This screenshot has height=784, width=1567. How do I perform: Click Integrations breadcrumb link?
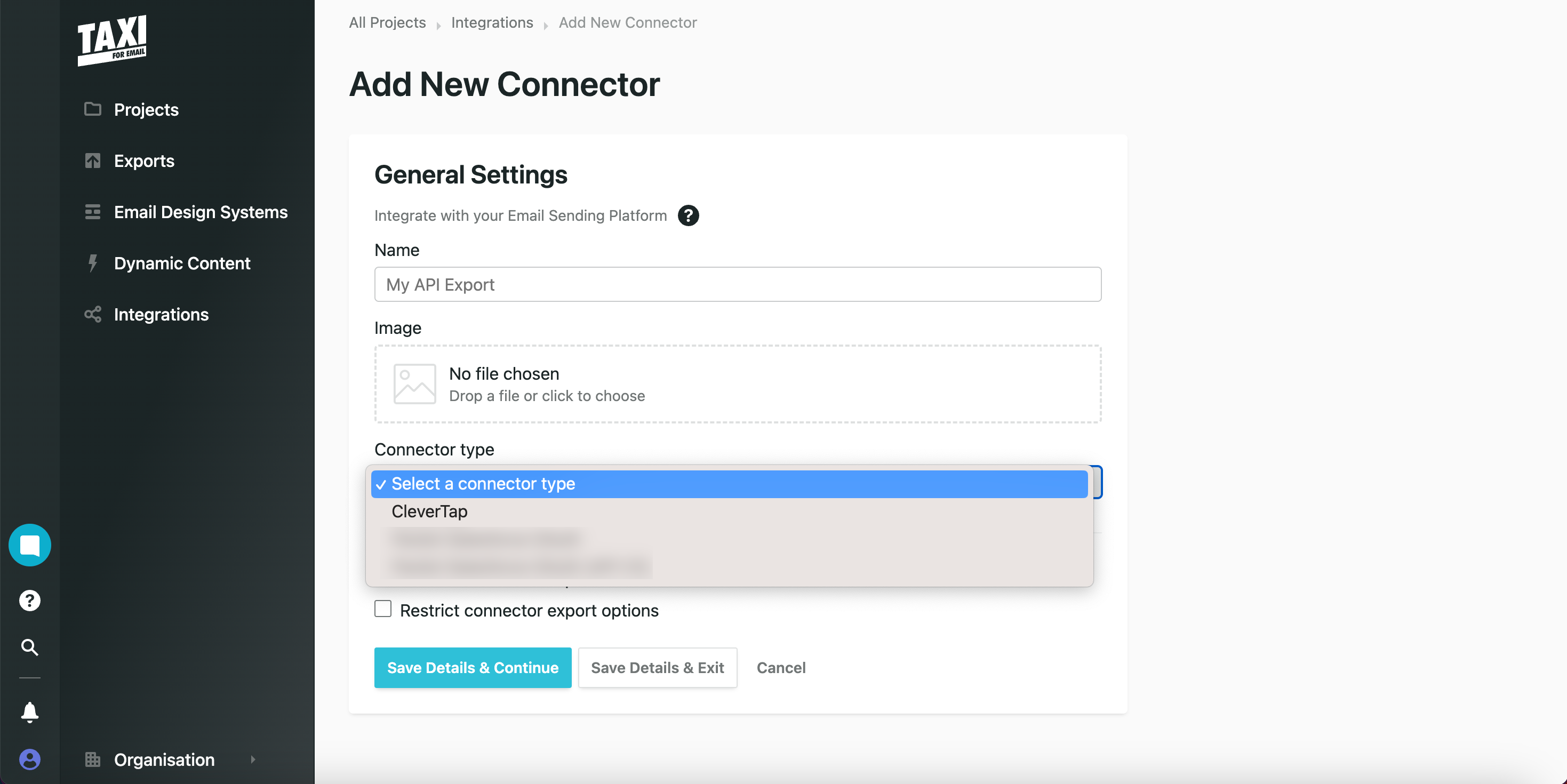point(492,22)
